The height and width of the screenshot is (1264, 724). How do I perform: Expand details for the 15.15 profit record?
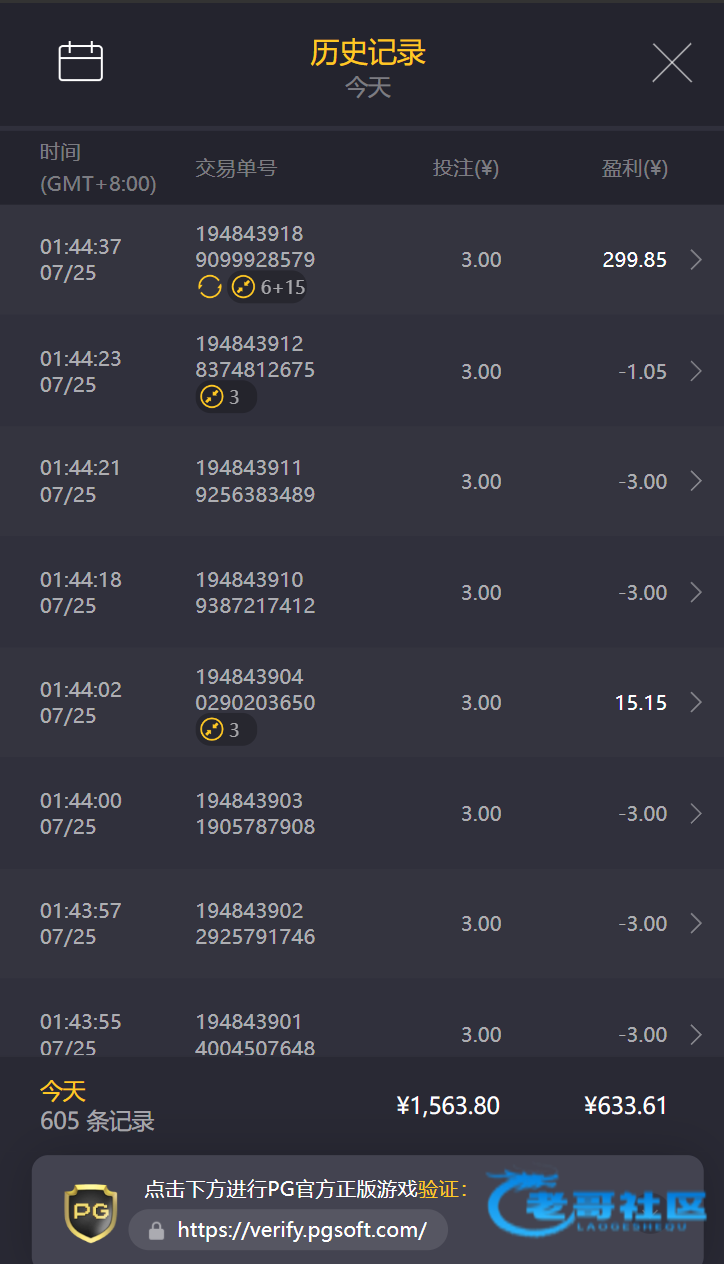click(696, 703)
